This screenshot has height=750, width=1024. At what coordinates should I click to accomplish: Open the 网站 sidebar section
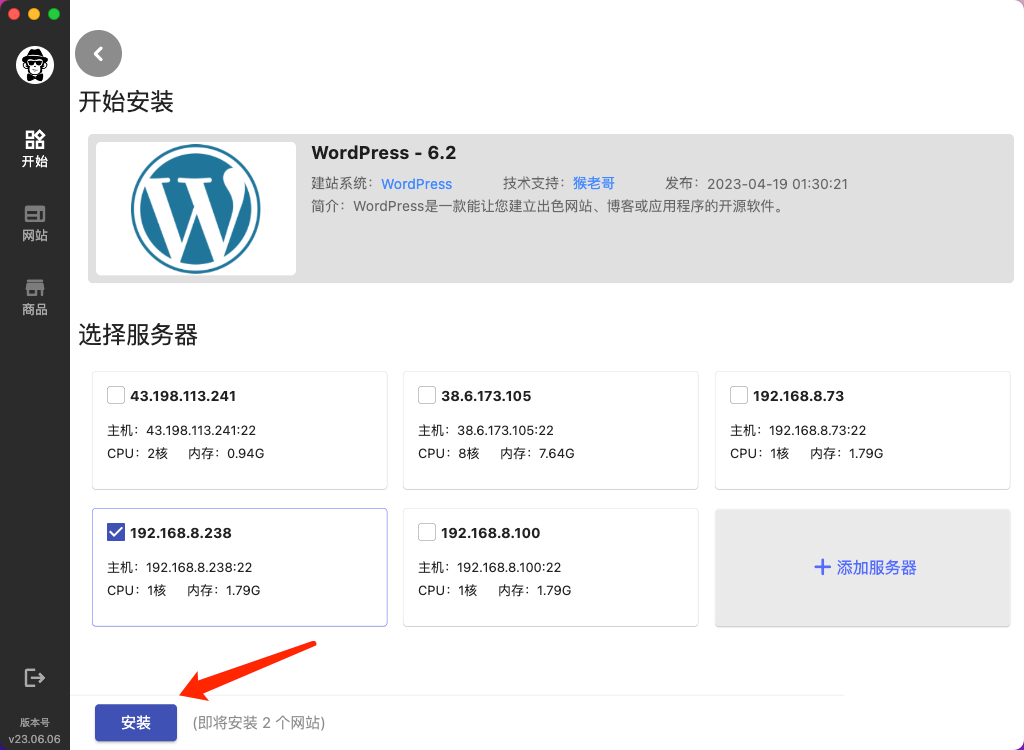pyautogui.click(x=35, y=223)
